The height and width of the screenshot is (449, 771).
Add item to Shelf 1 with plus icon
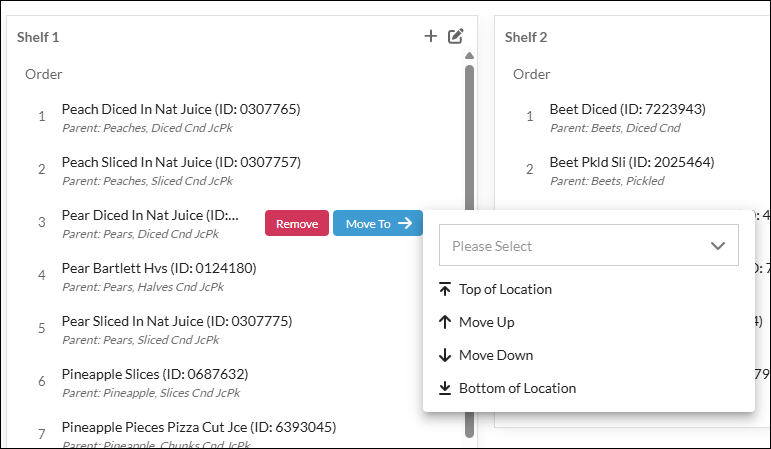pos(430,36)
